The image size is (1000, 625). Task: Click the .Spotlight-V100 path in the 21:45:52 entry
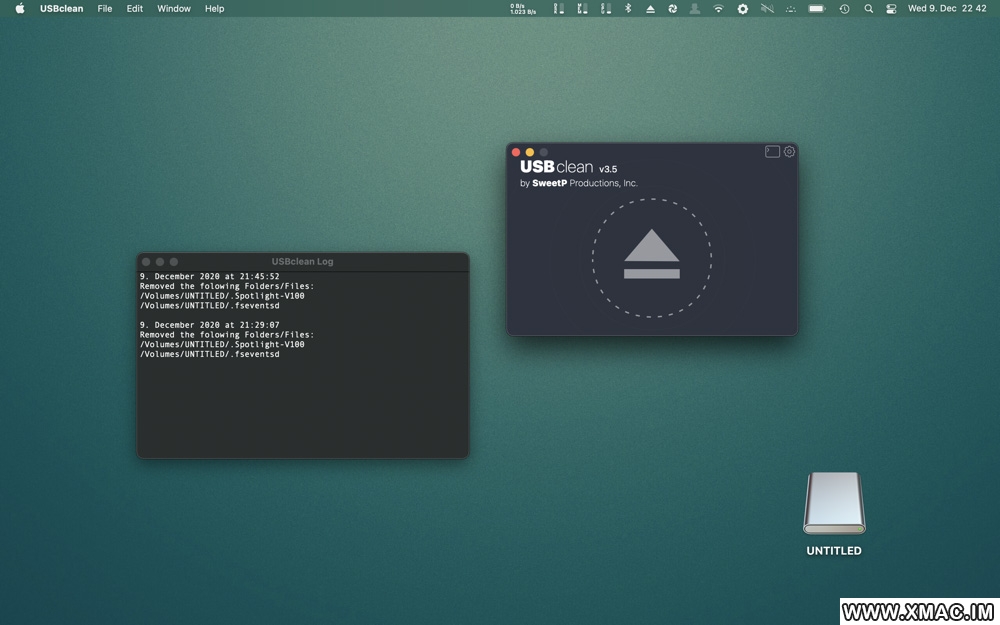point(222,296)
